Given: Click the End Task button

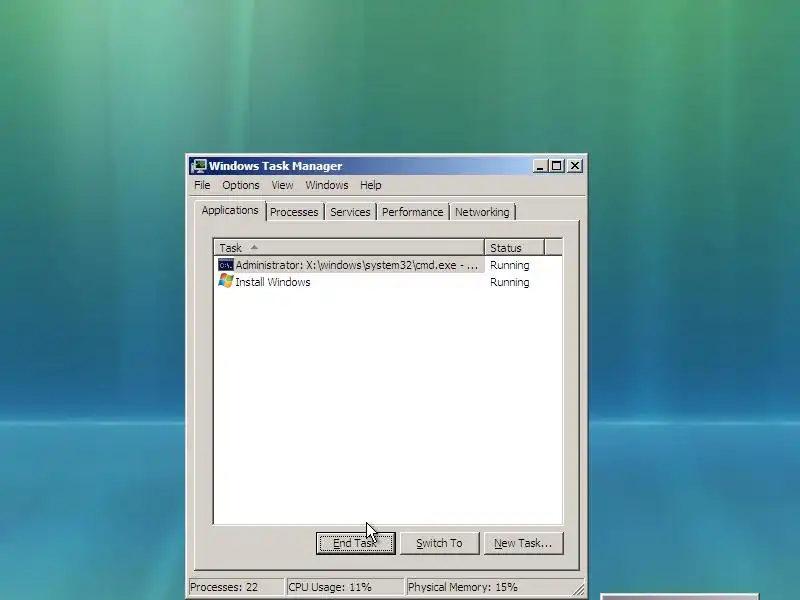Looking at the screenshot, I should point(356,543).
